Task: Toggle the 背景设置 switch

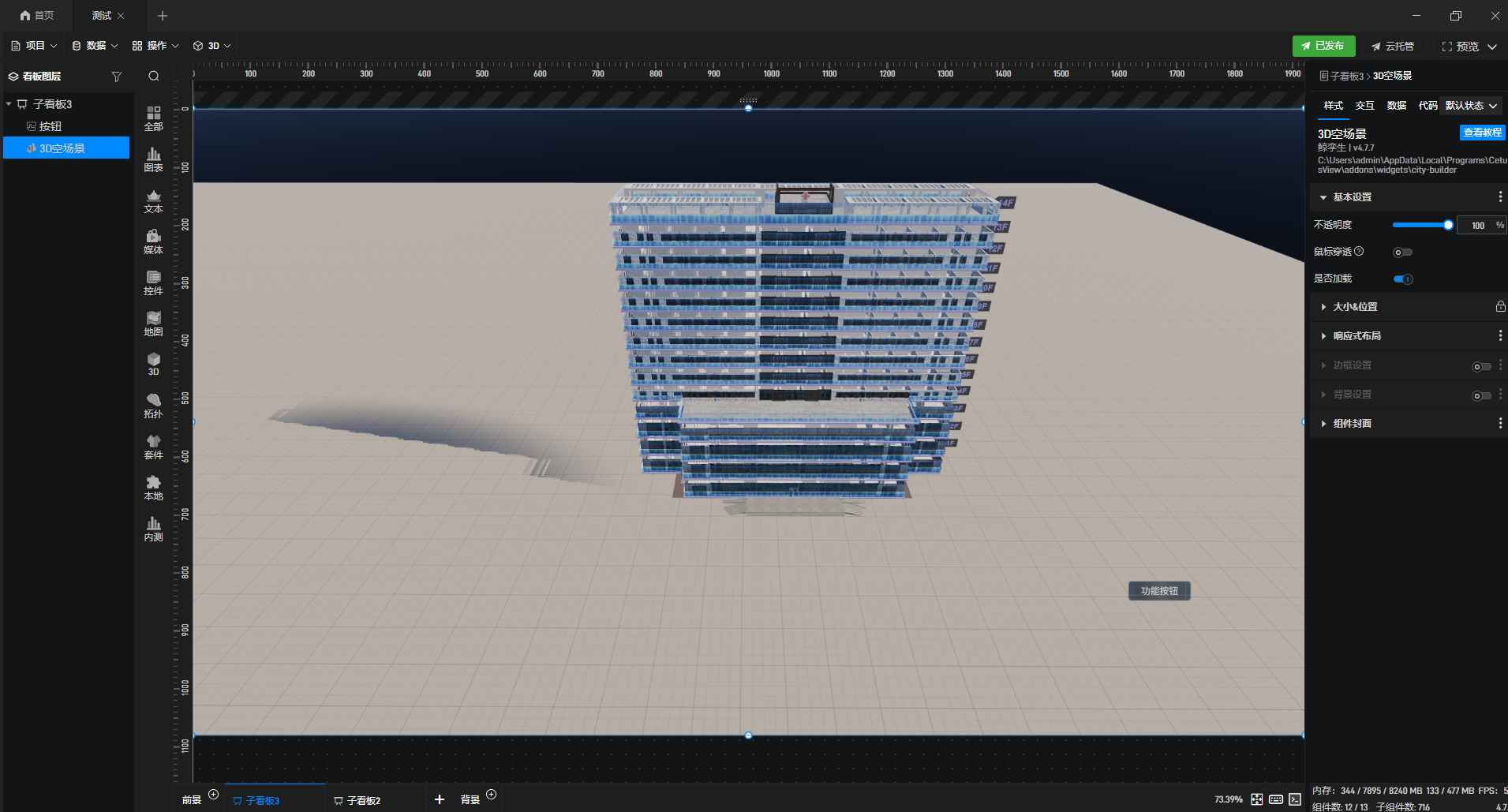Action: tap(1481, 395)
